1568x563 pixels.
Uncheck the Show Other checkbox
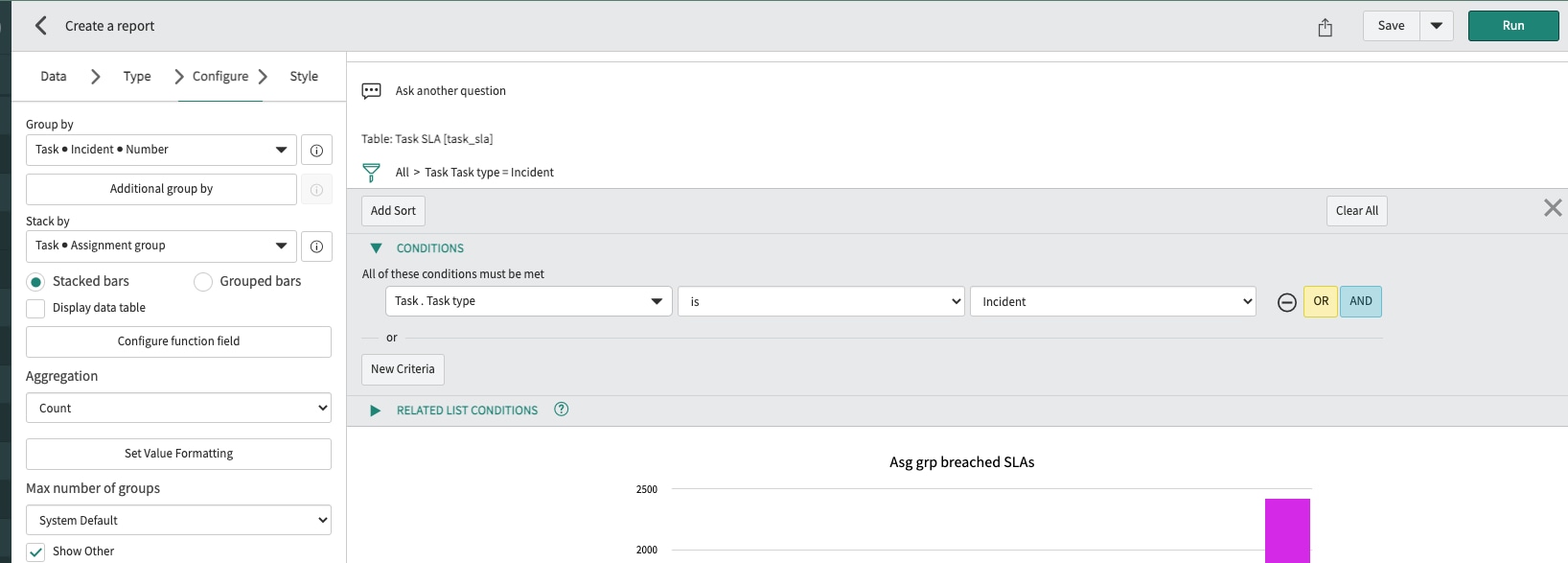click(x=35, y=552)
